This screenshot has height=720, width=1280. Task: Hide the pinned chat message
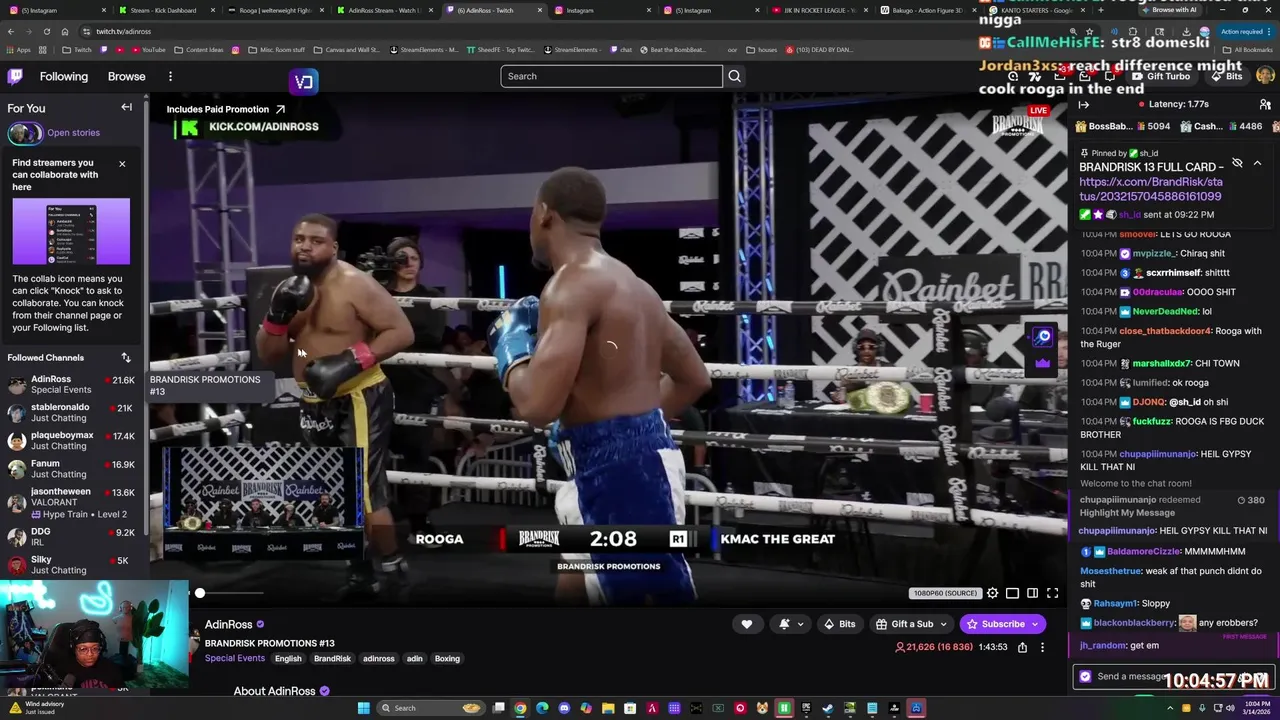(x=1237, y=163)
